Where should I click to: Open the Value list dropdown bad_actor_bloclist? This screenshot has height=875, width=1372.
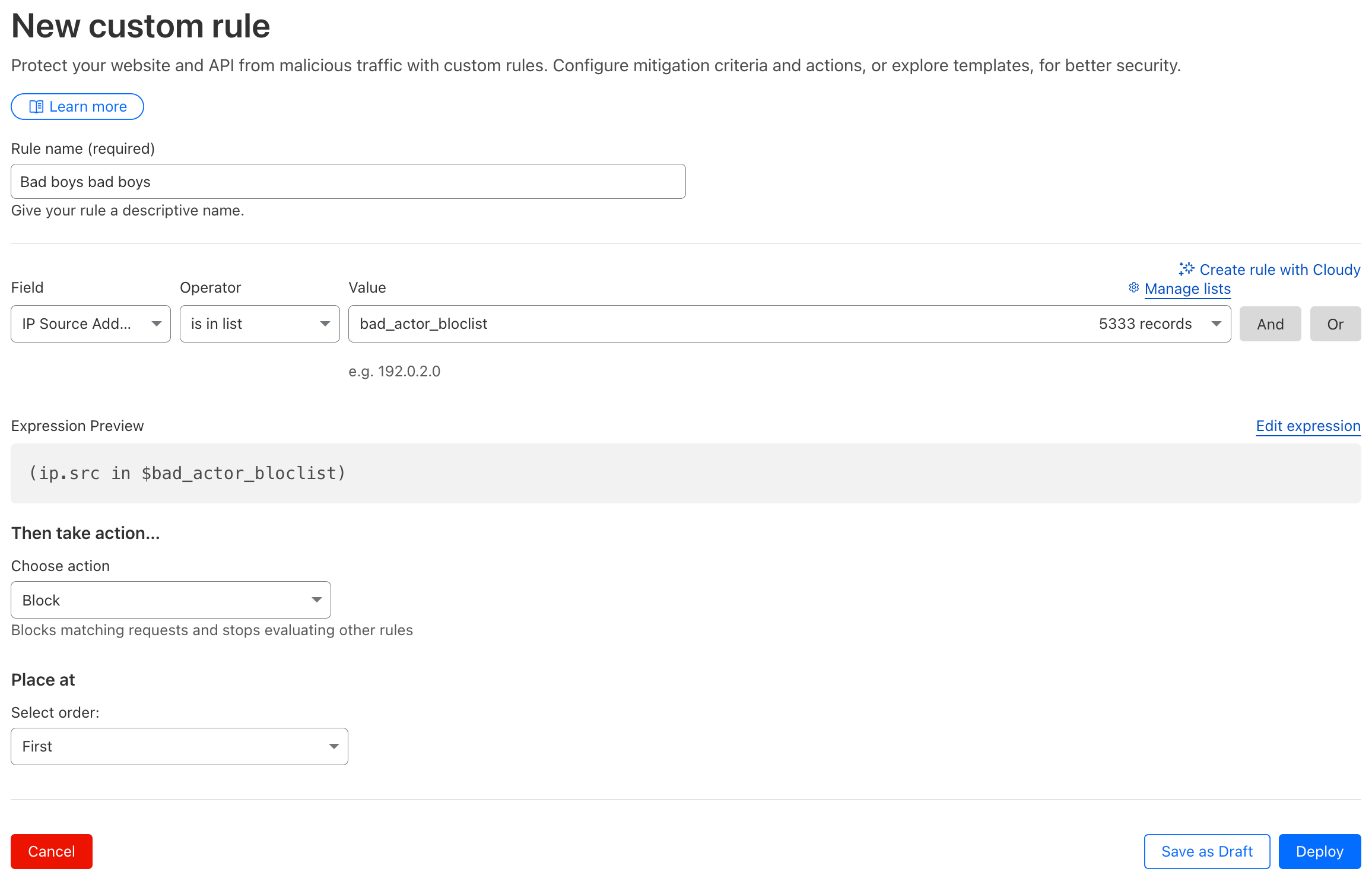[x=789, y=324]
